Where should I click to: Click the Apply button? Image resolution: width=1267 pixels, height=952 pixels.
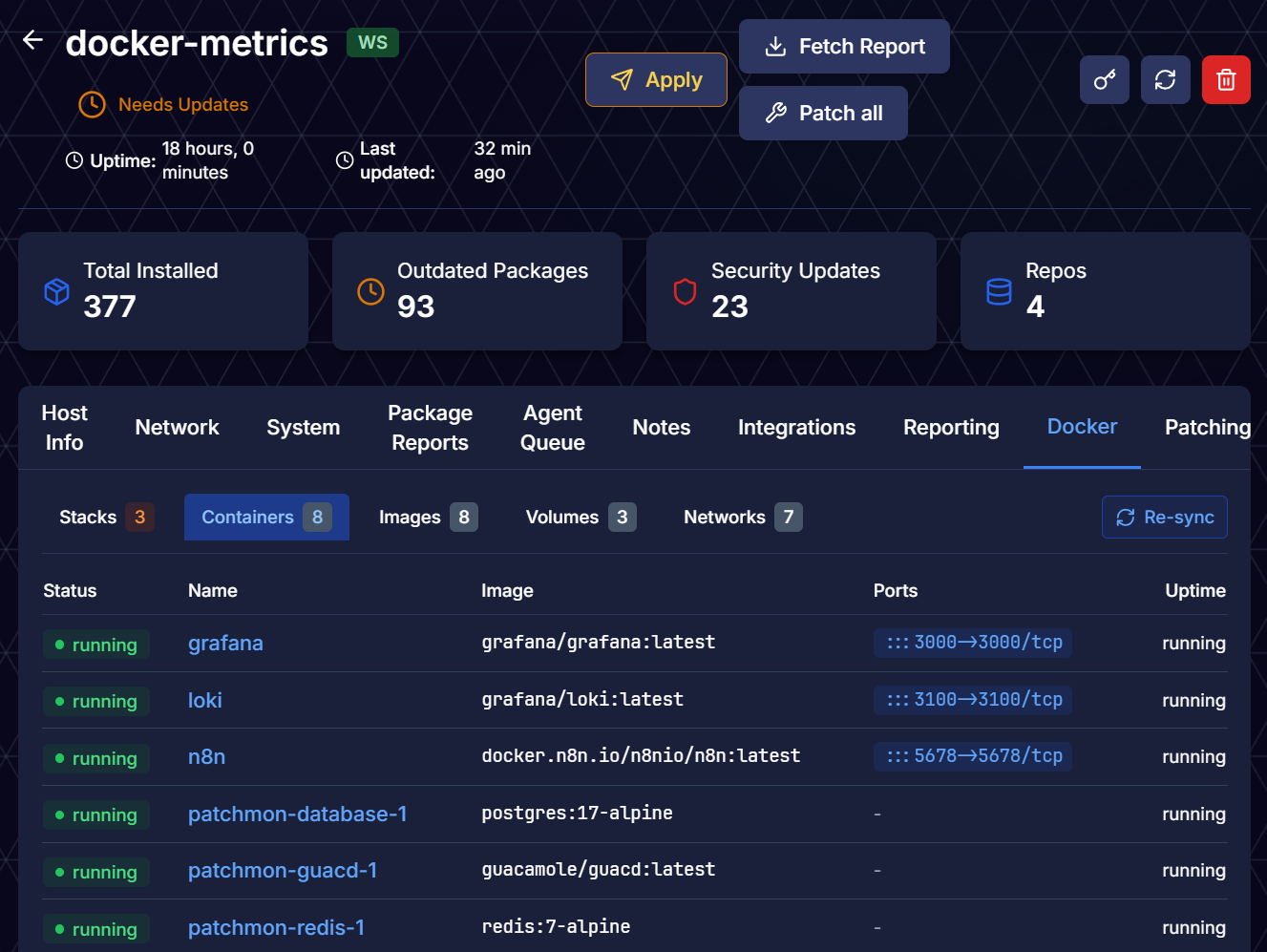656,80
